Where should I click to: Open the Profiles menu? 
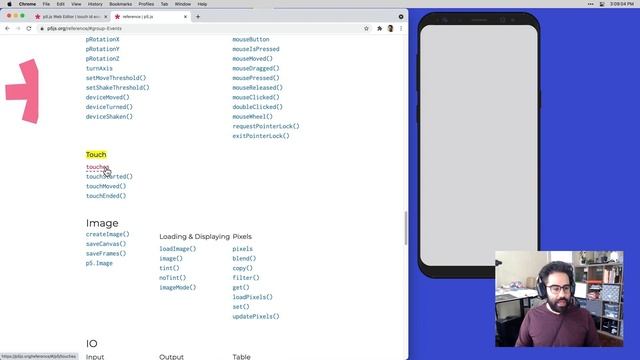(x=146, y=4)
